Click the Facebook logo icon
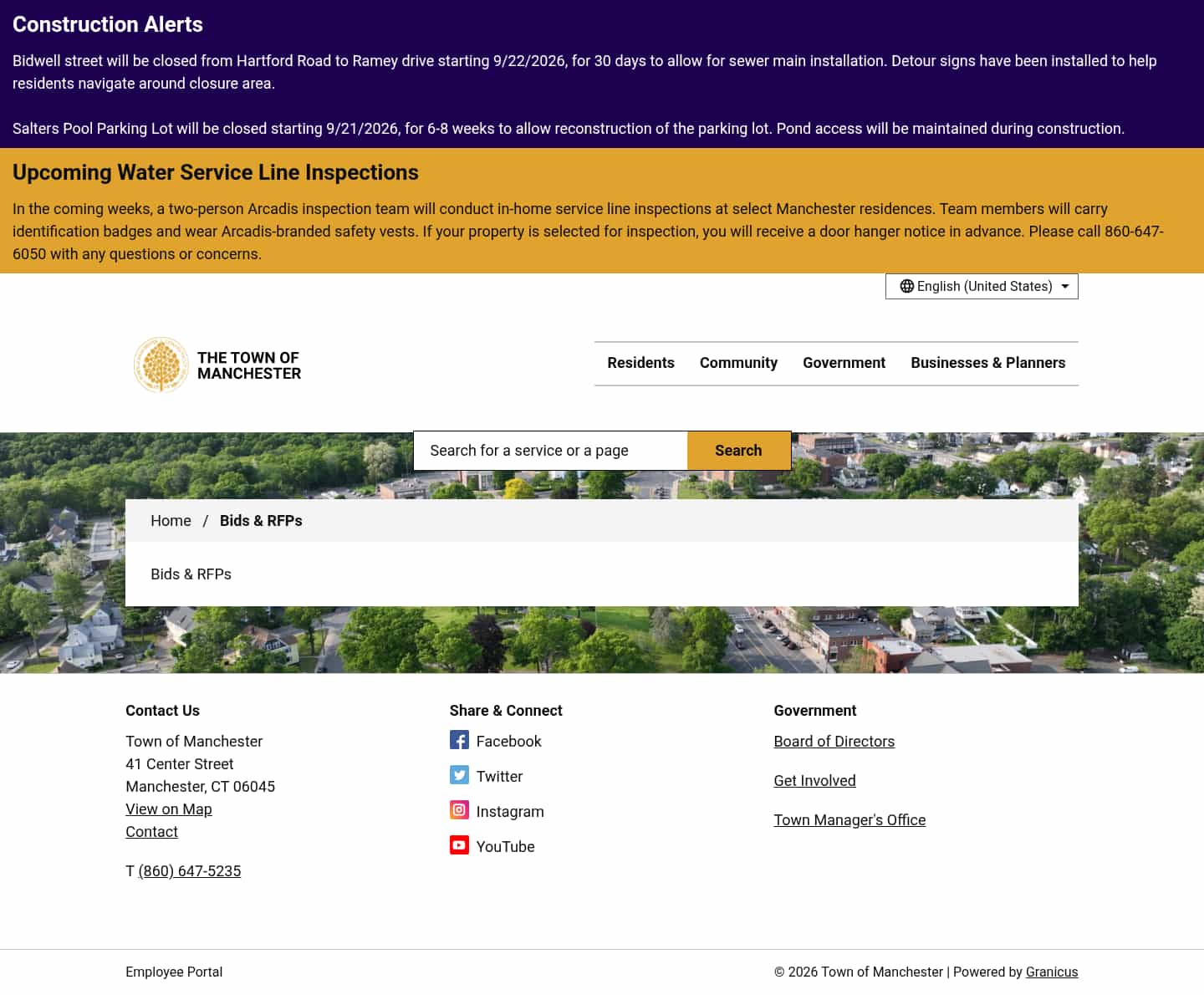 [x=459, y=740]
